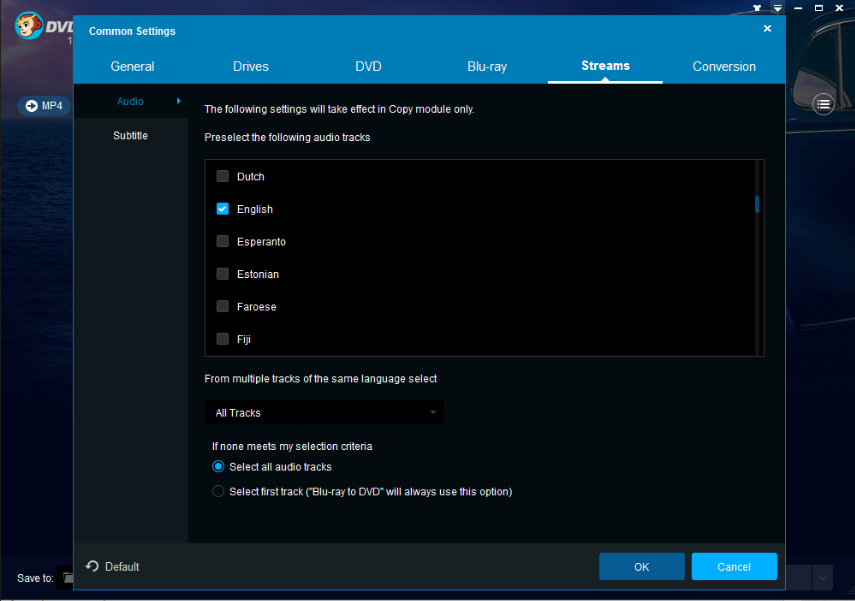
Task: Go to the Conversion tab
Action: pyautogui.click(x=724, y=67)
